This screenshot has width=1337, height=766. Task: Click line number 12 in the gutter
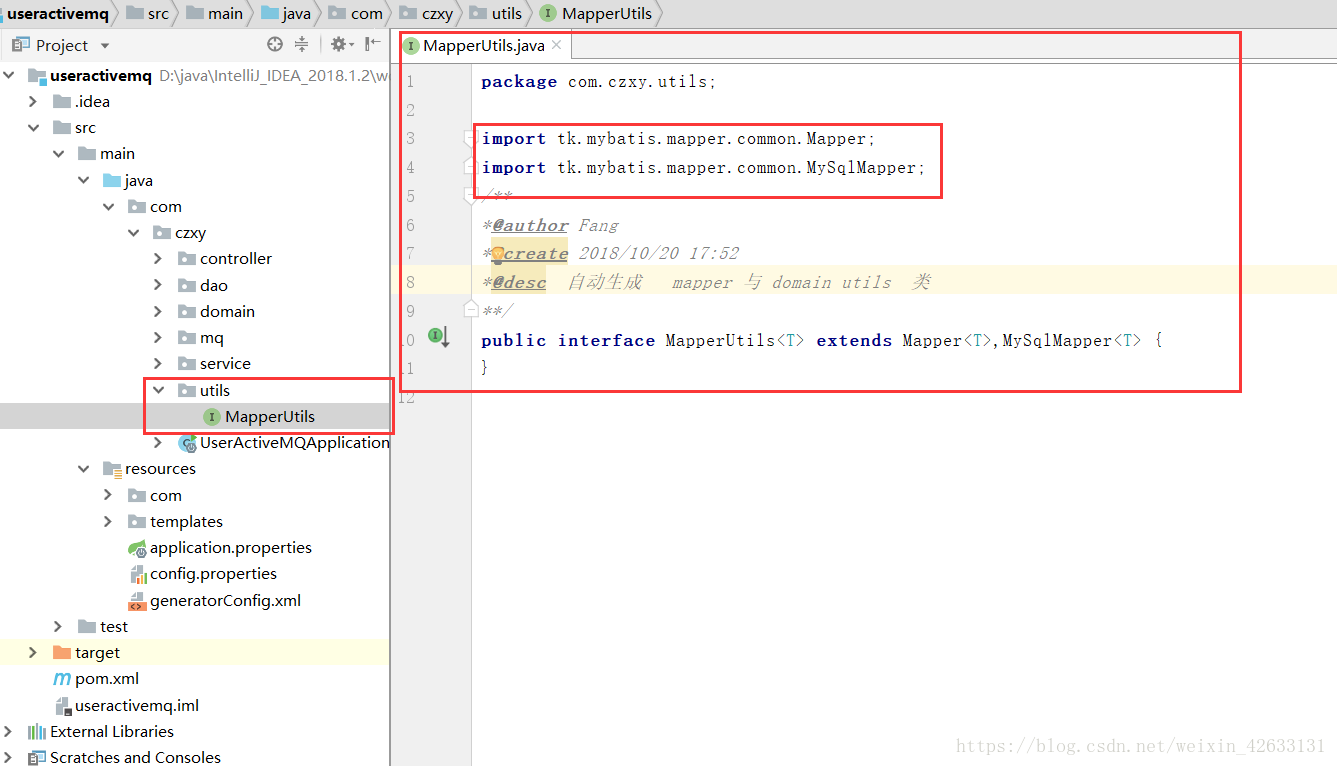406,396
